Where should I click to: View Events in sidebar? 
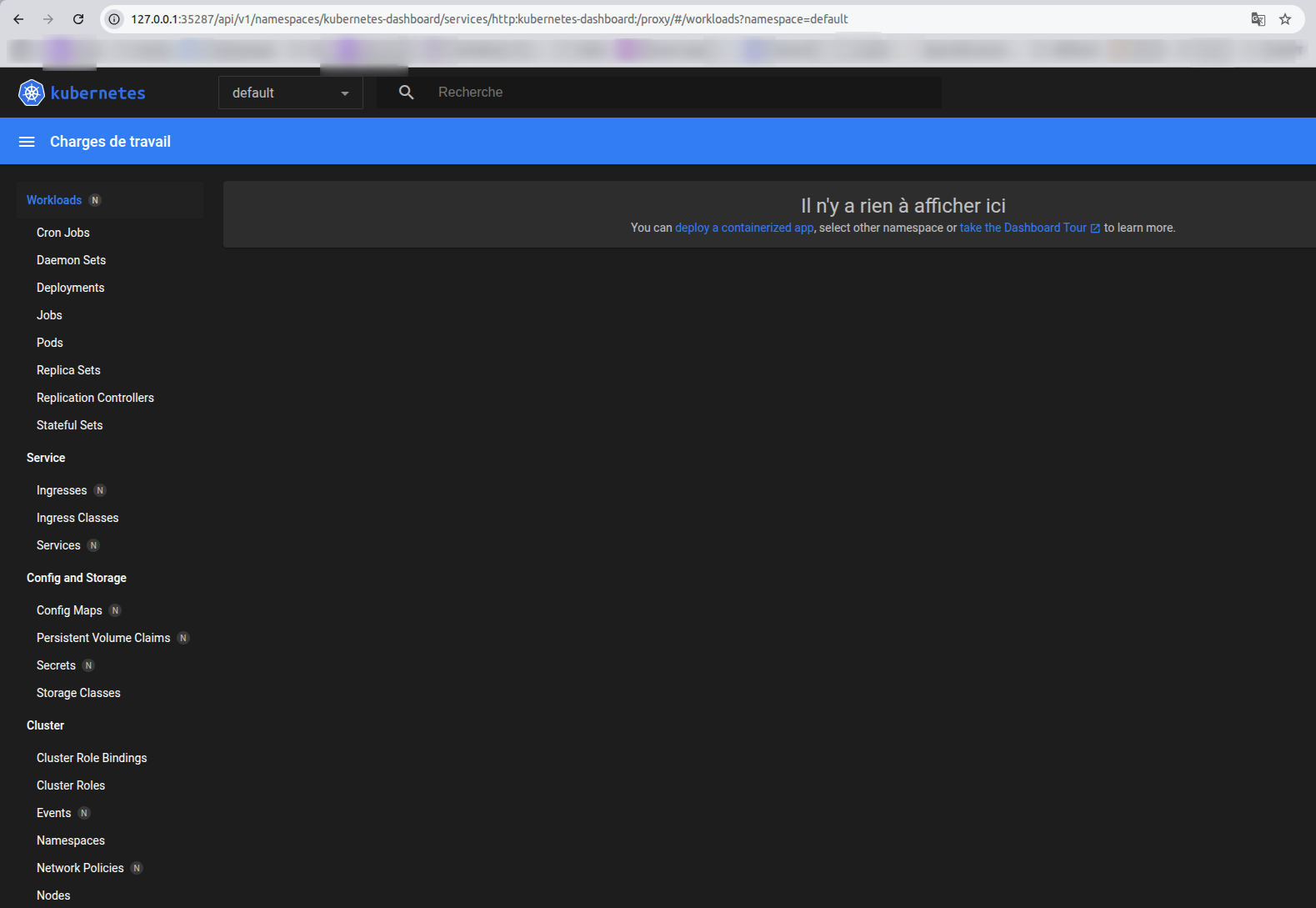click(x=53, y=813)
